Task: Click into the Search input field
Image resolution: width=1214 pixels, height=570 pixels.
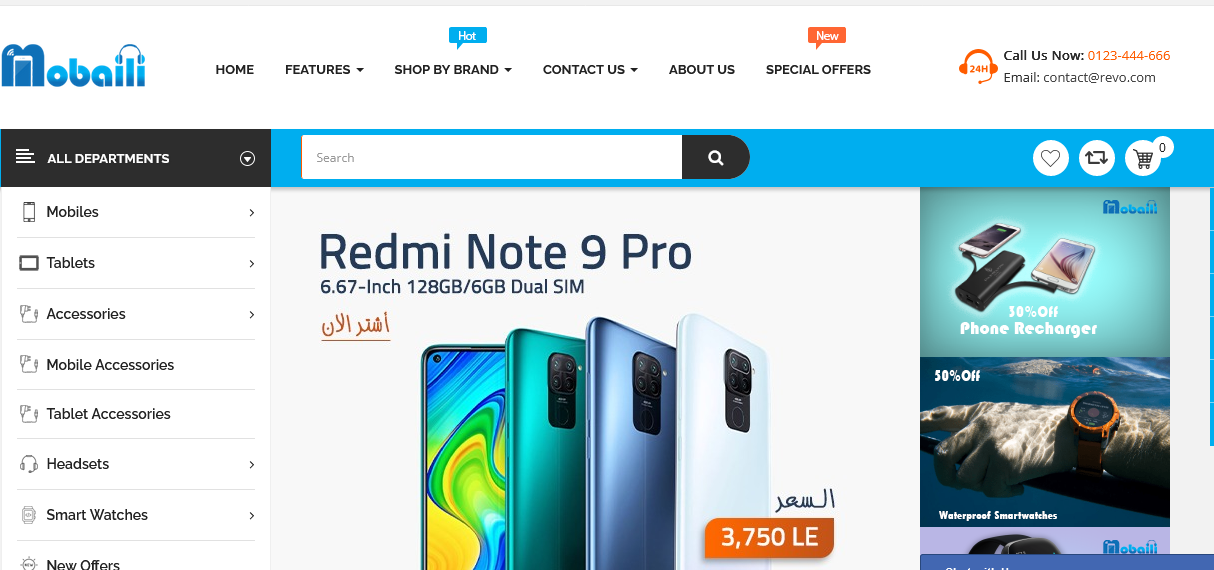Action: [492, 157]
